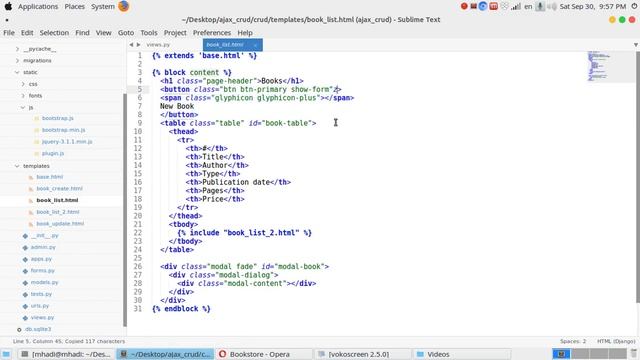Screen dimensions: 640x360
Task: Click the editor vertical scrollbar
Action: pyautogui.click(x=637, y=178)
